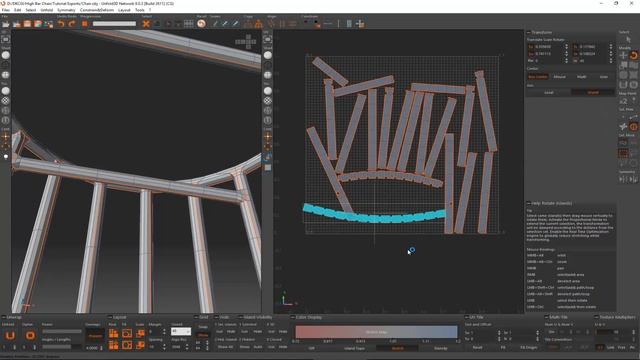The image size is (640, 360).
Task: Click white shaded sphere in 3D viewport sidebar
Action: click(6, 55)
